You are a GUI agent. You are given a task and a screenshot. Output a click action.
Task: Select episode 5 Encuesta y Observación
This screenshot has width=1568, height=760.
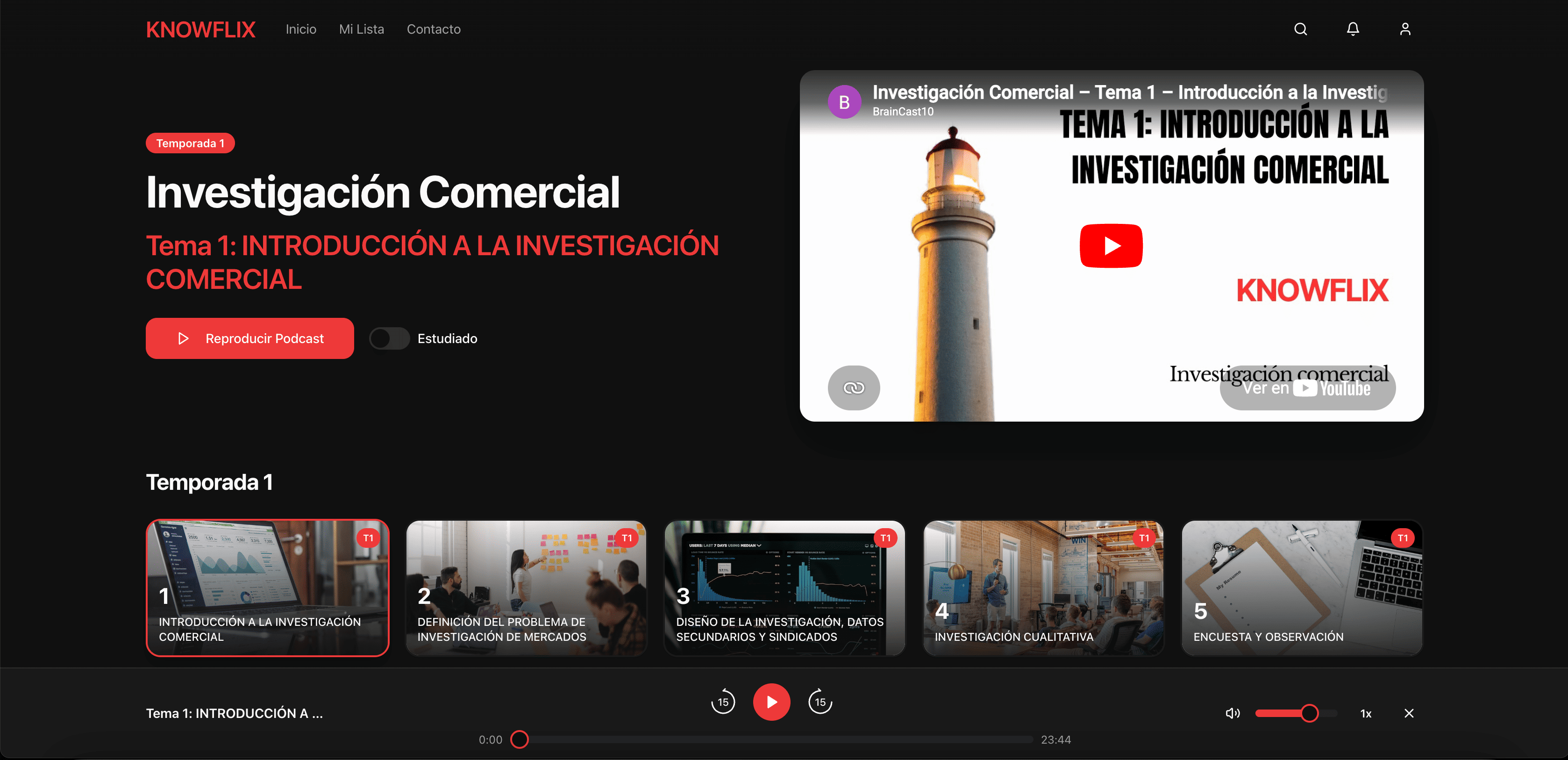point(1302,588)
